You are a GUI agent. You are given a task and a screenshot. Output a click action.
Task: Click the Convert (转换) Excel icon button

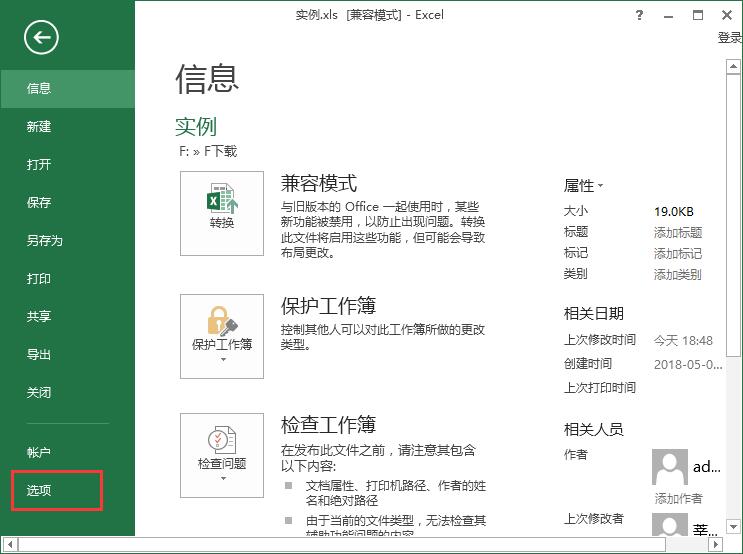click(x=222, y=212)
